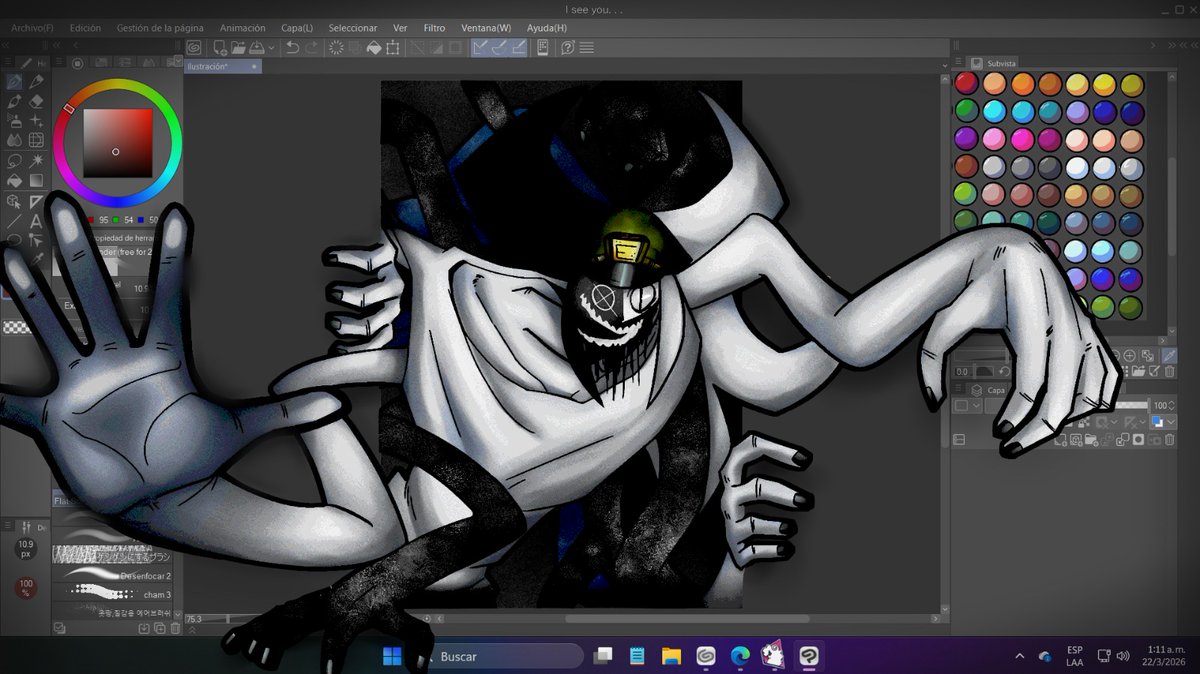The image size is (1200, 674).
Task: Open the Subvista panel menu icon
Action: [956, 63]
